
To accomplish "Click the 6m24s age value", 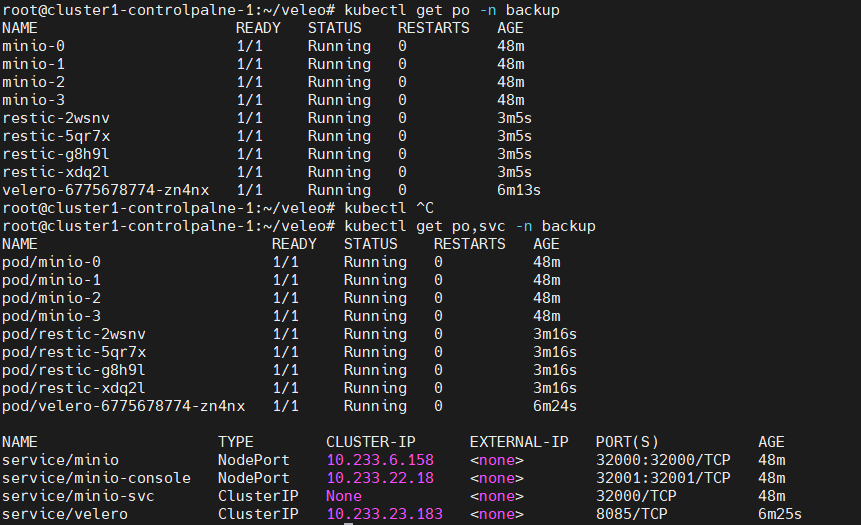I will (x=555, y=406).
